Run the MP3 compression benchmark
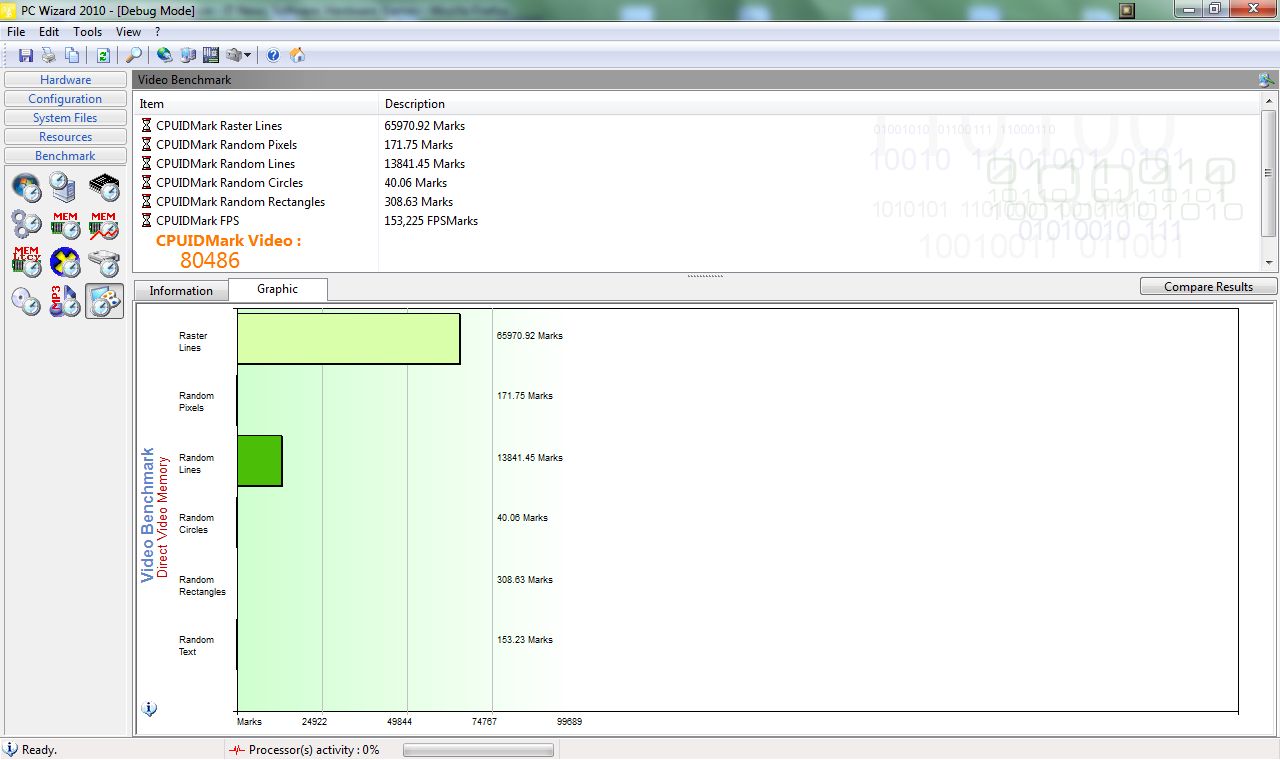Viewport: 1280px width, 760px height. tap(65, 301)
